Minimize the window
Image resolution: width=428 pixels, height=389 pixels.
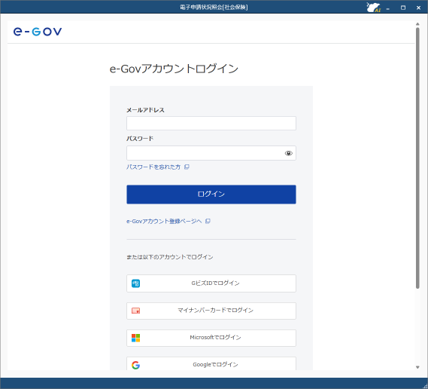point(388,8)
